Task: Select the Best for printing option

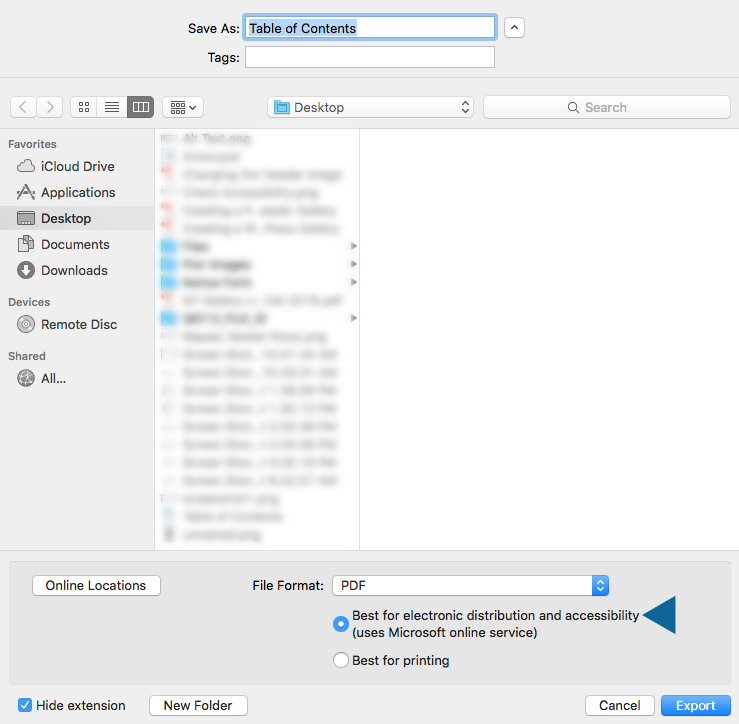Action: tap(341, 660)
